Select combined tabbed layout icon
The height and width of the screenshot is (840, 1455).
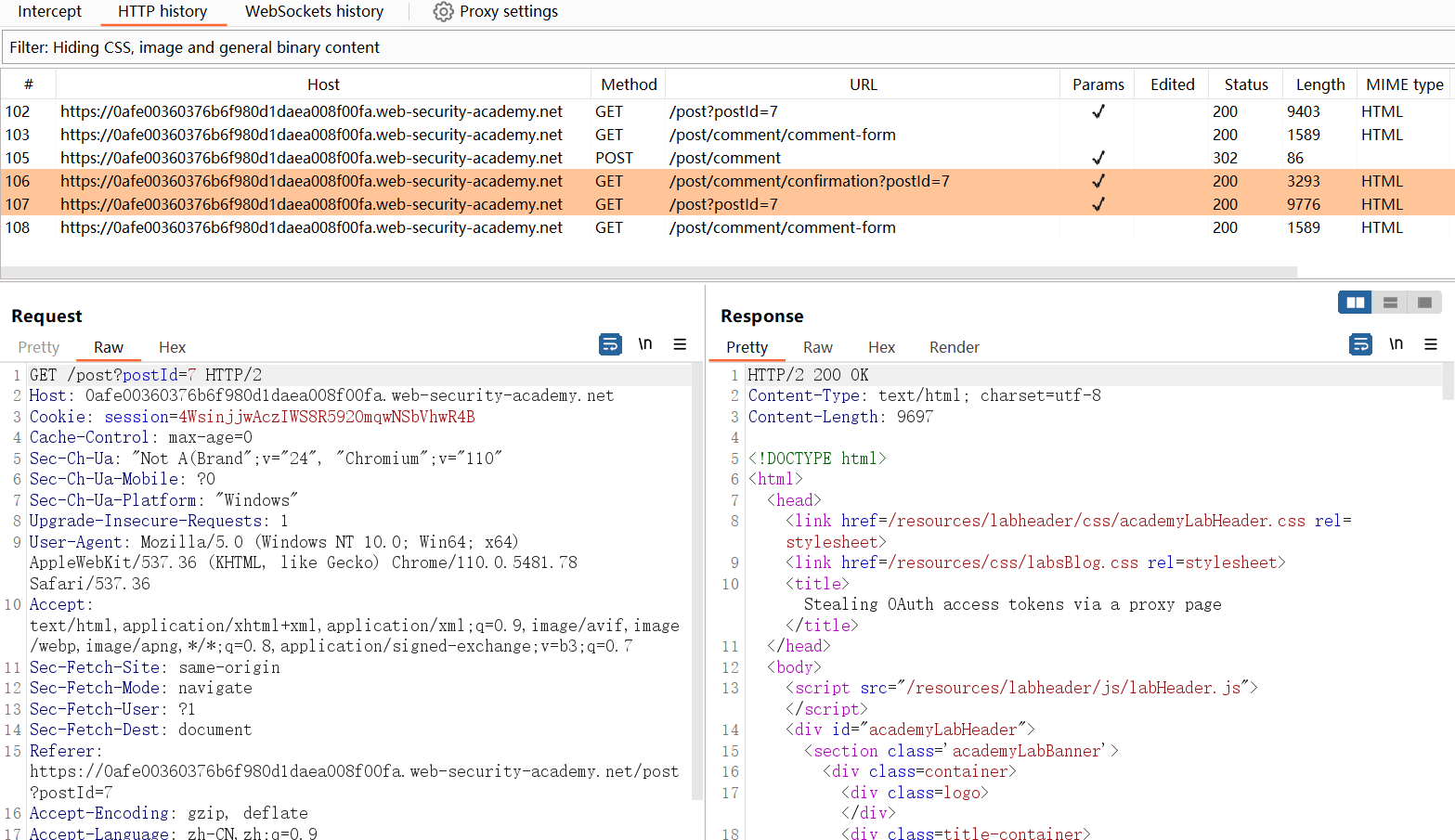[1424, 303]
